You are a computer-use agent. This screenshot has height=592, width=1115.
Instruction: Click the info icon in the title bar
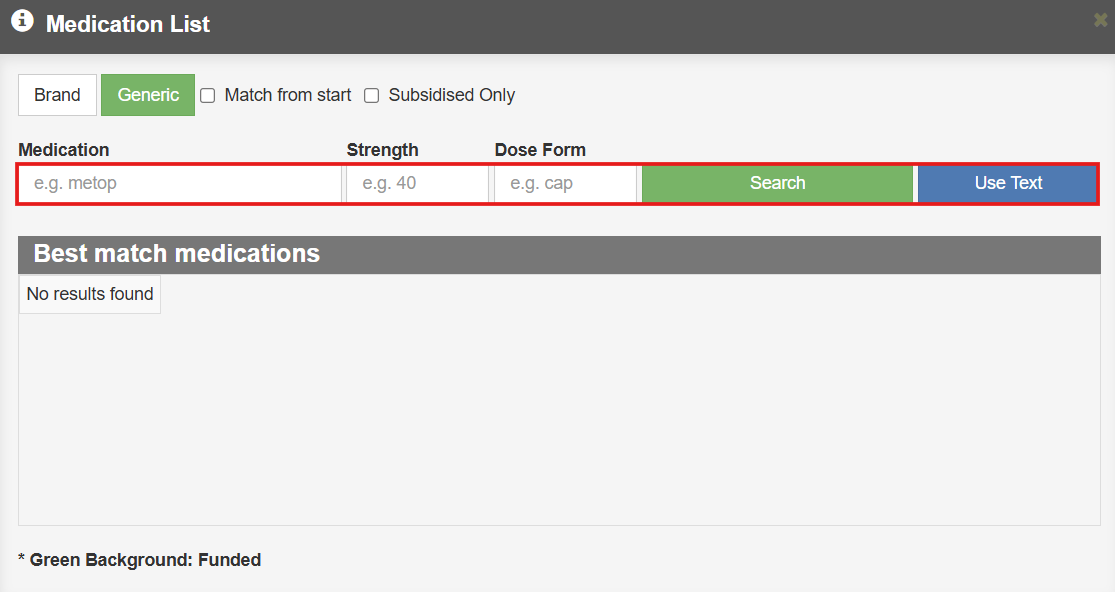[22, 22]
